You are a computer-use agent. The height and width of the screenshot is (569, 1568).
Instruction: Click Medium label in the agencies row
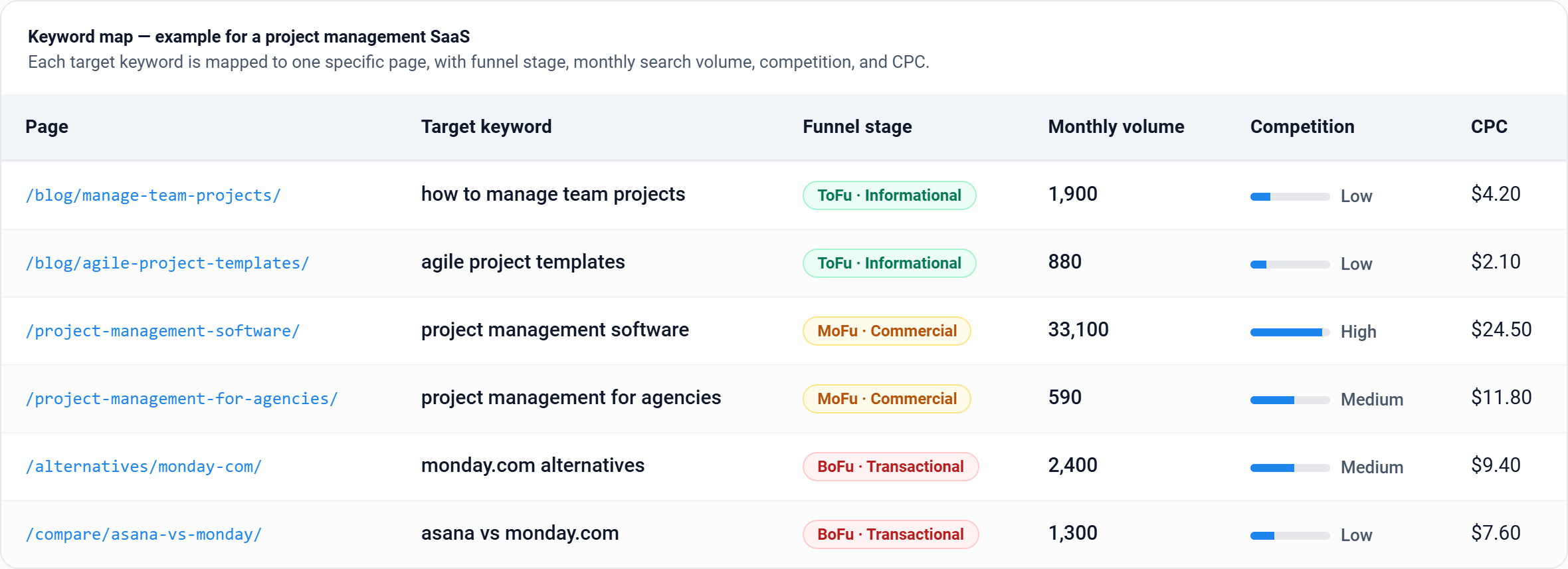coord(1372,399)
